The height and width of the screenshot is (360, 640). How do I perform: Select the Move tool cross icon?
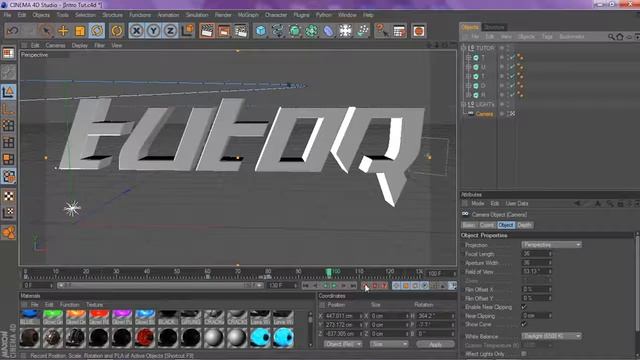[63, 31]
